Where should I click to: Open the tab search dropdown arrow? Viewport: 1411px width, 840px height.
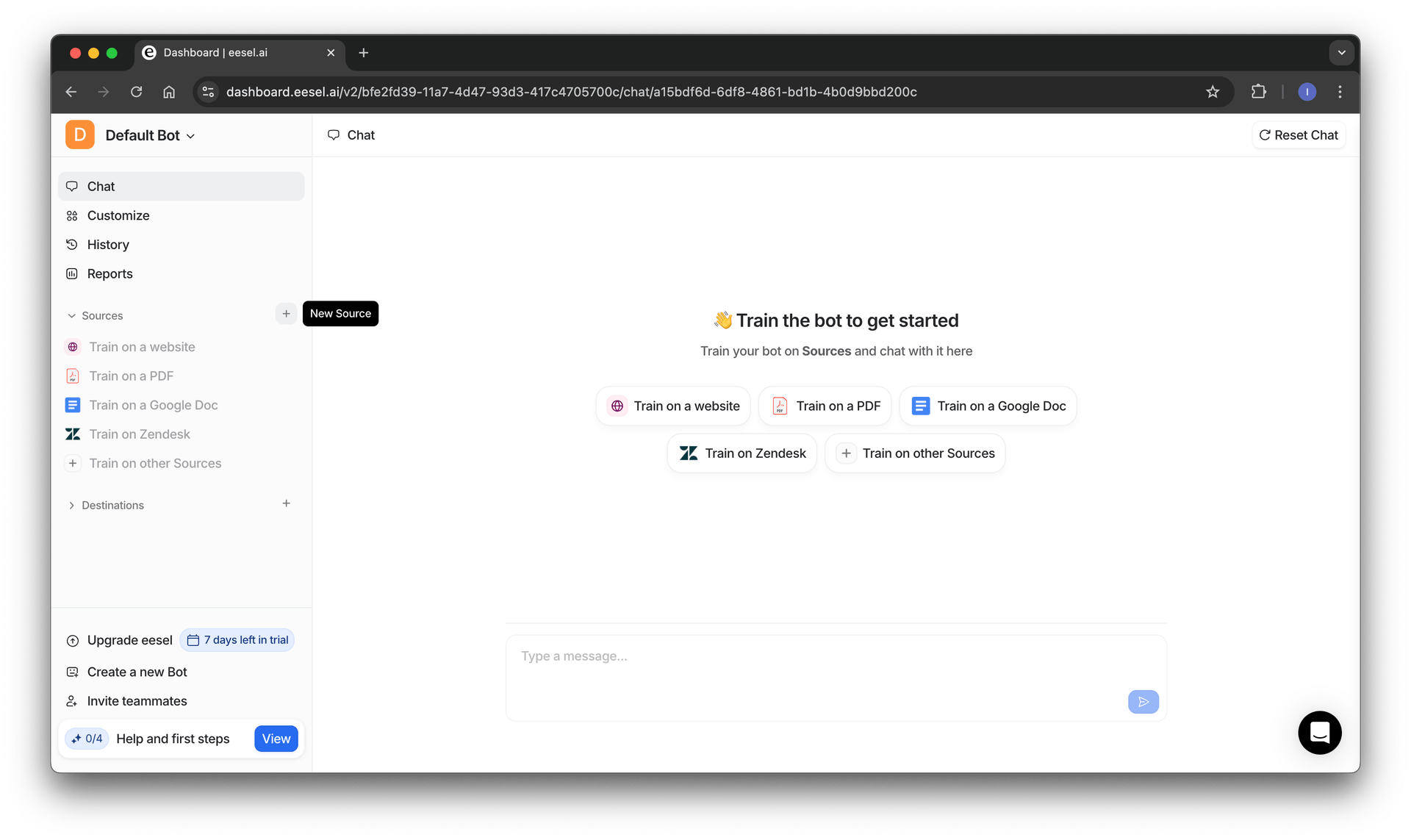pyautogui.click(x=1341, y=53)
